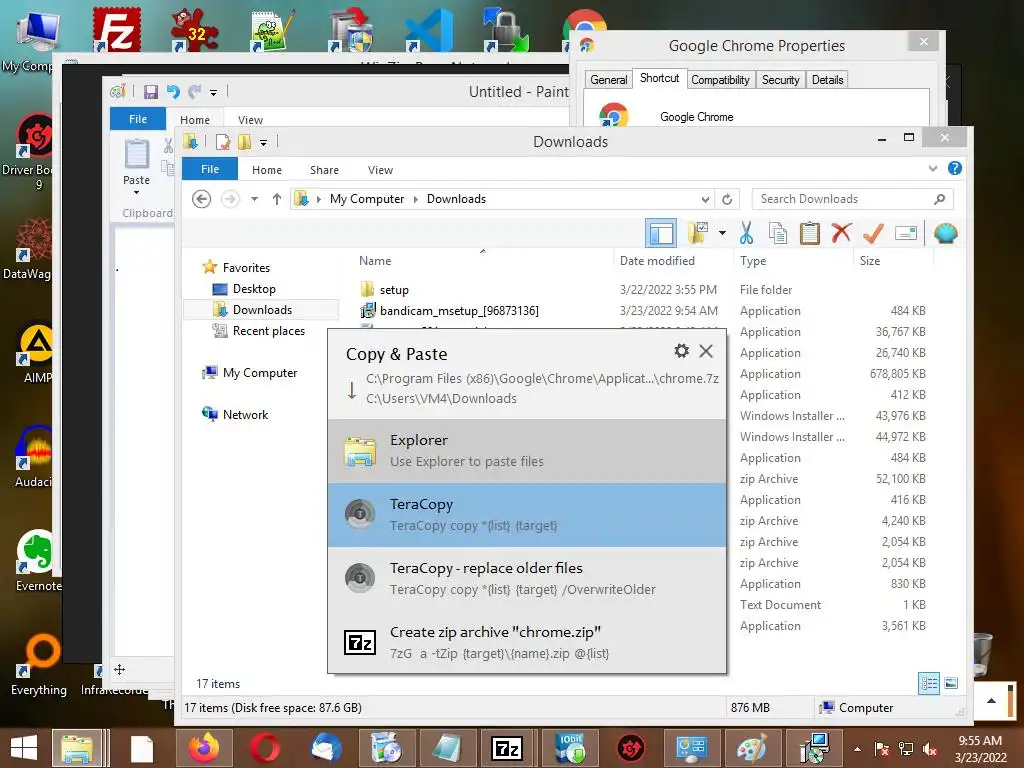This screenshot has height=768, width=1024.
Task: Click the Forward arrow in Downloads window
Action: (230, 199)
